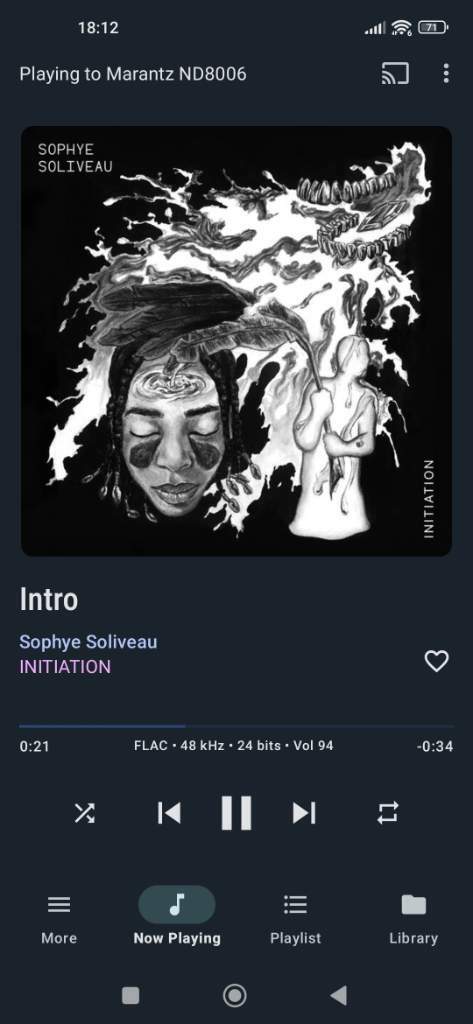Tap the Android back navigation triangle

click(338, 995)
